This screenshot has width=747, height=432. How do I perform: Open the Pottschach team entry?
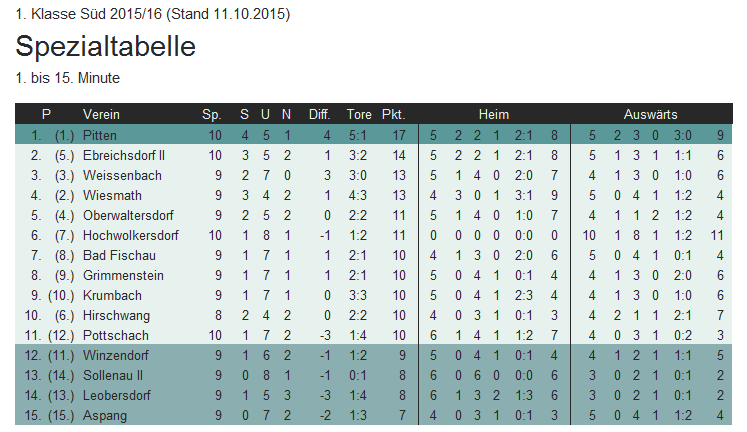[116, 335]
